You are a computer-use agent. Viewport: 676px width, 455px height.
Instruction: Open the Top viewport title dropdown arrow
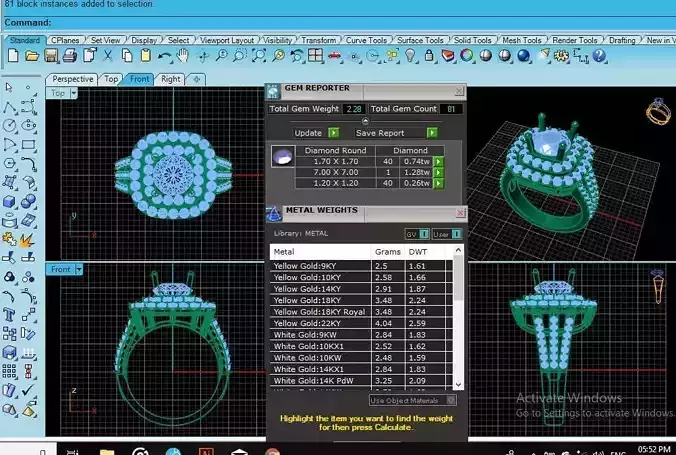(x=74, y=93)
